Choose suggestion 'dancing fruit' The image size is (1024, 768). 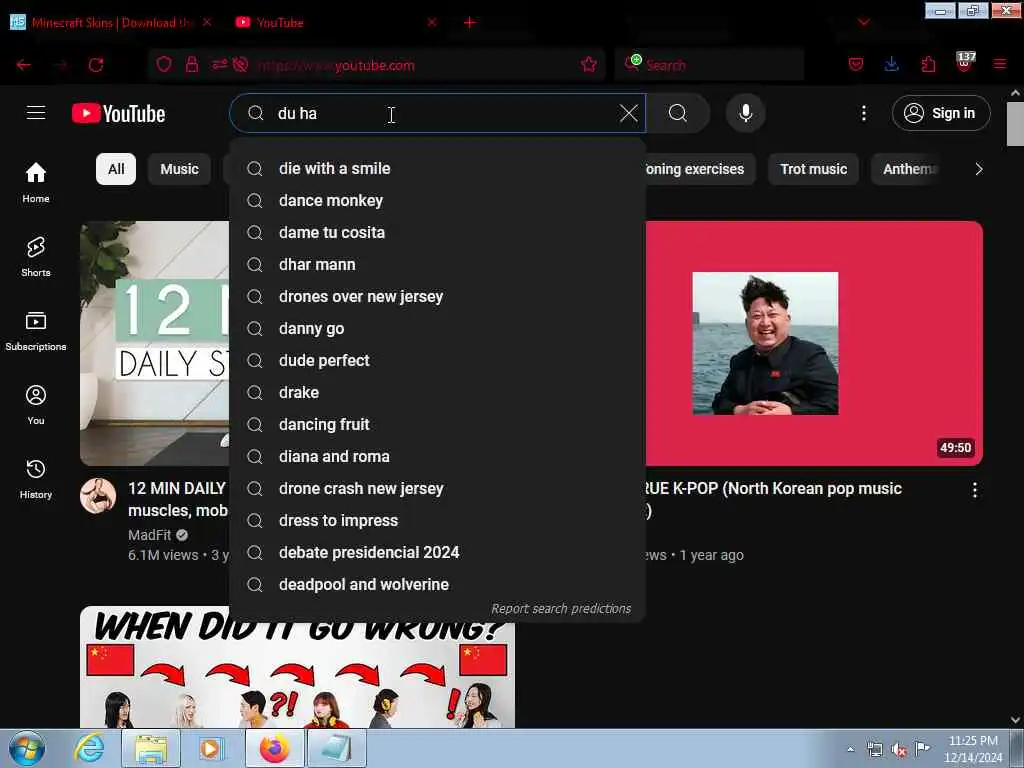point(438,424)
